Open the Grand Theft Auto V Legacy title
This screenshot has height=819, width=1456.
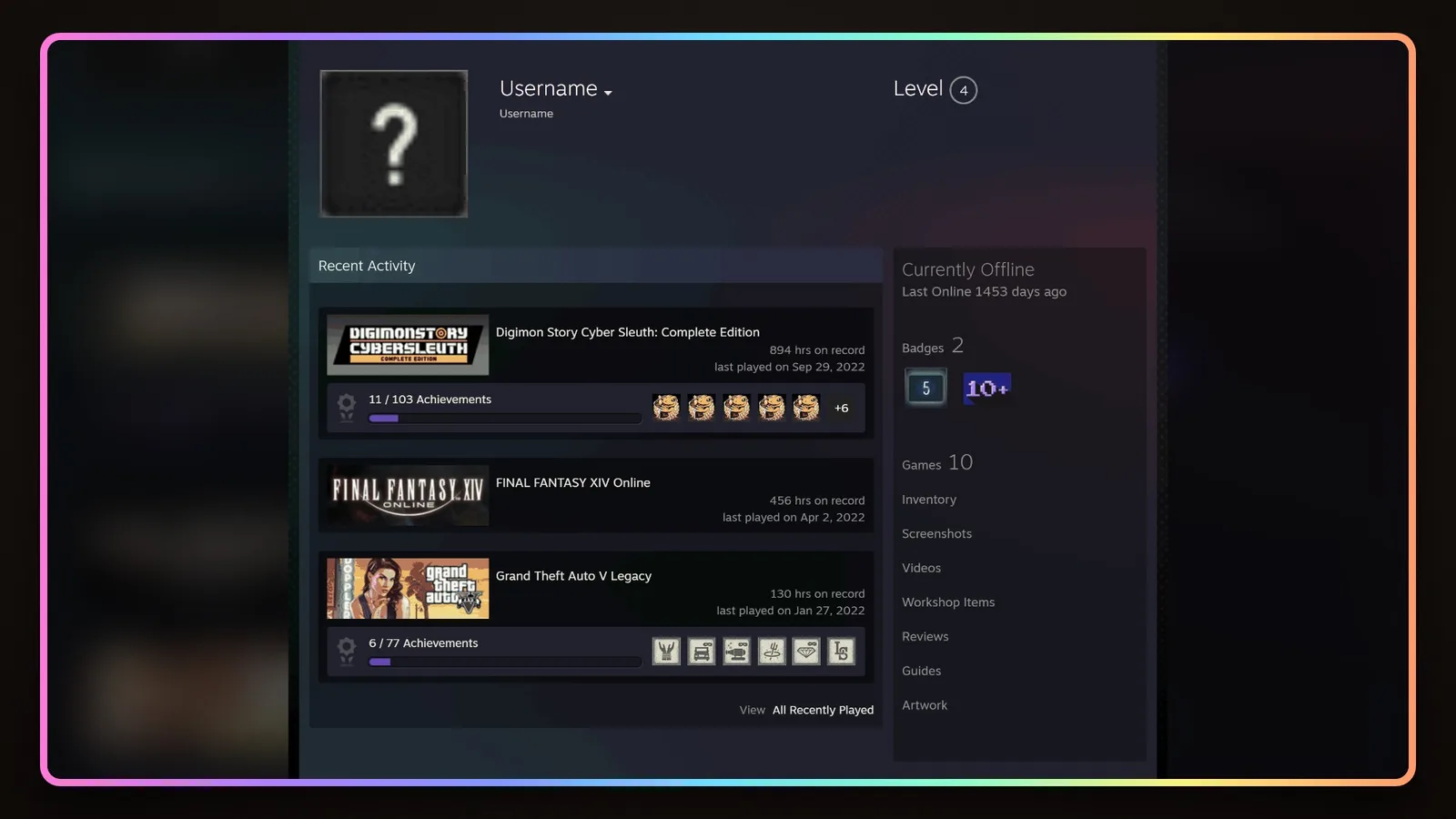[573, 576]
